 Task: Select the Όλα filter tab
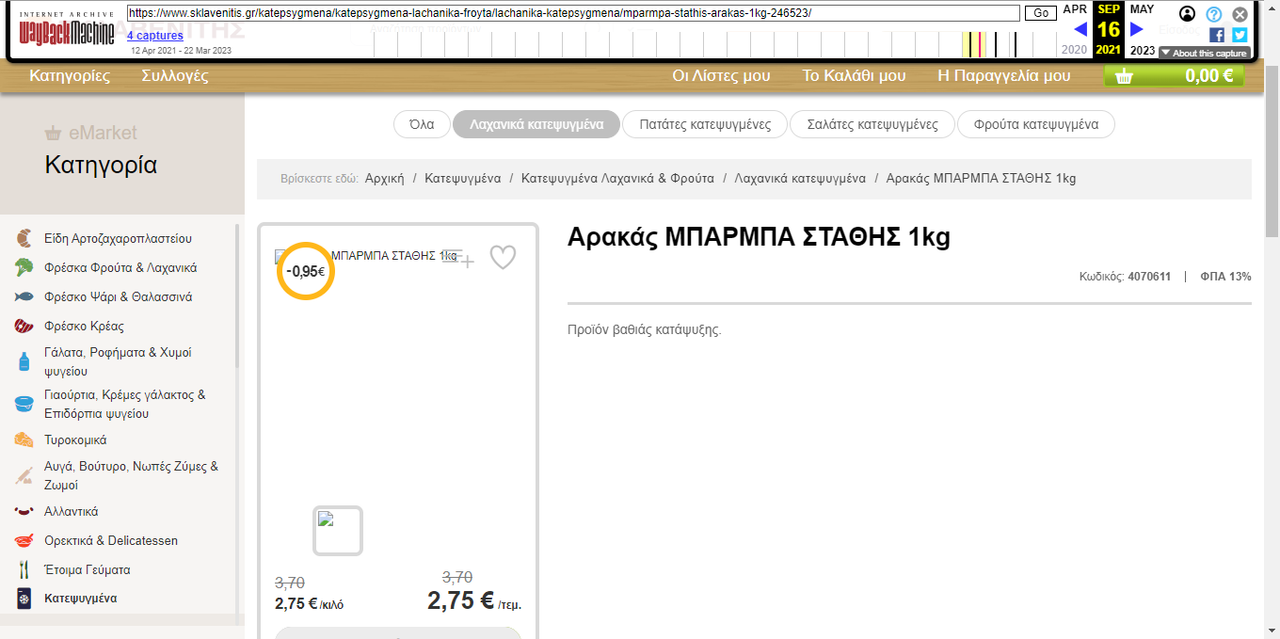pos(422,124)
